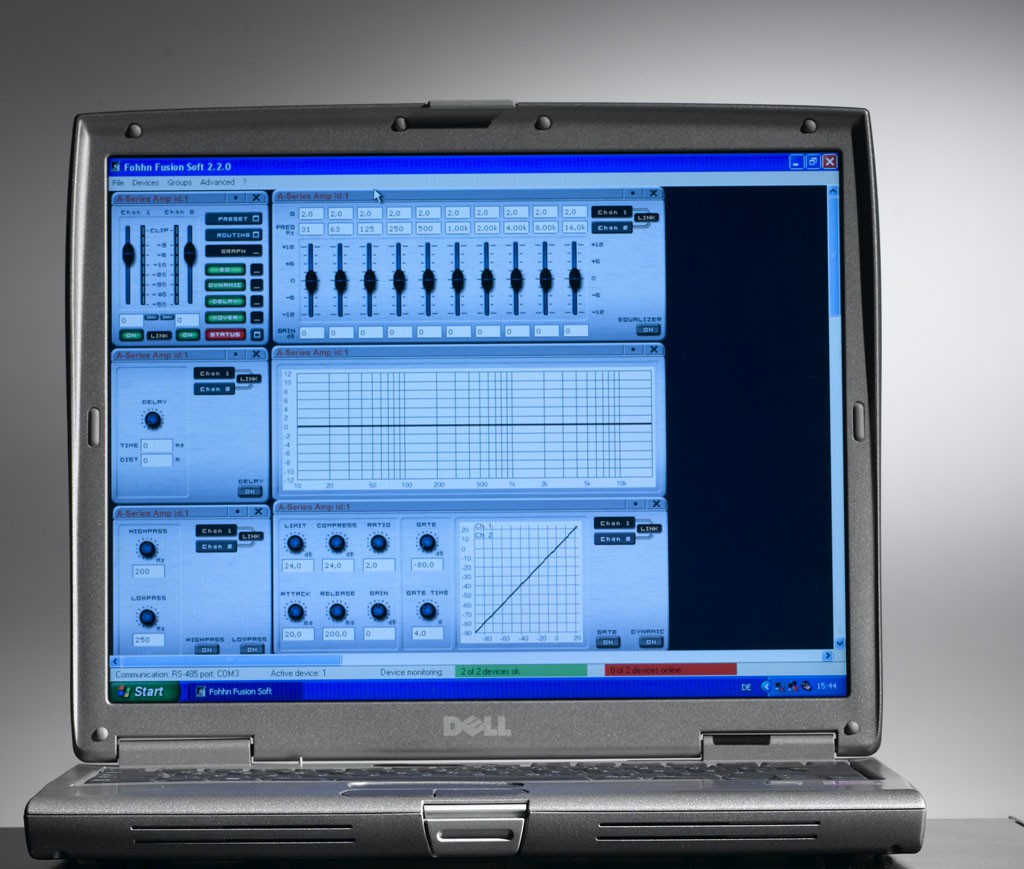Click the GATE TIME knob
This screenshot has width=1024, height=869.
click(428, 611)
